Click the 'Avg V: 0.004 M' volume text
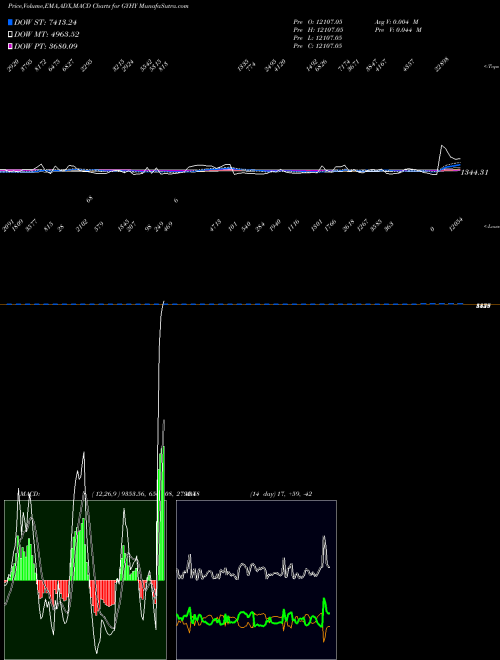Viewport: 500px width, 660px height. click(x=397, y=22)
